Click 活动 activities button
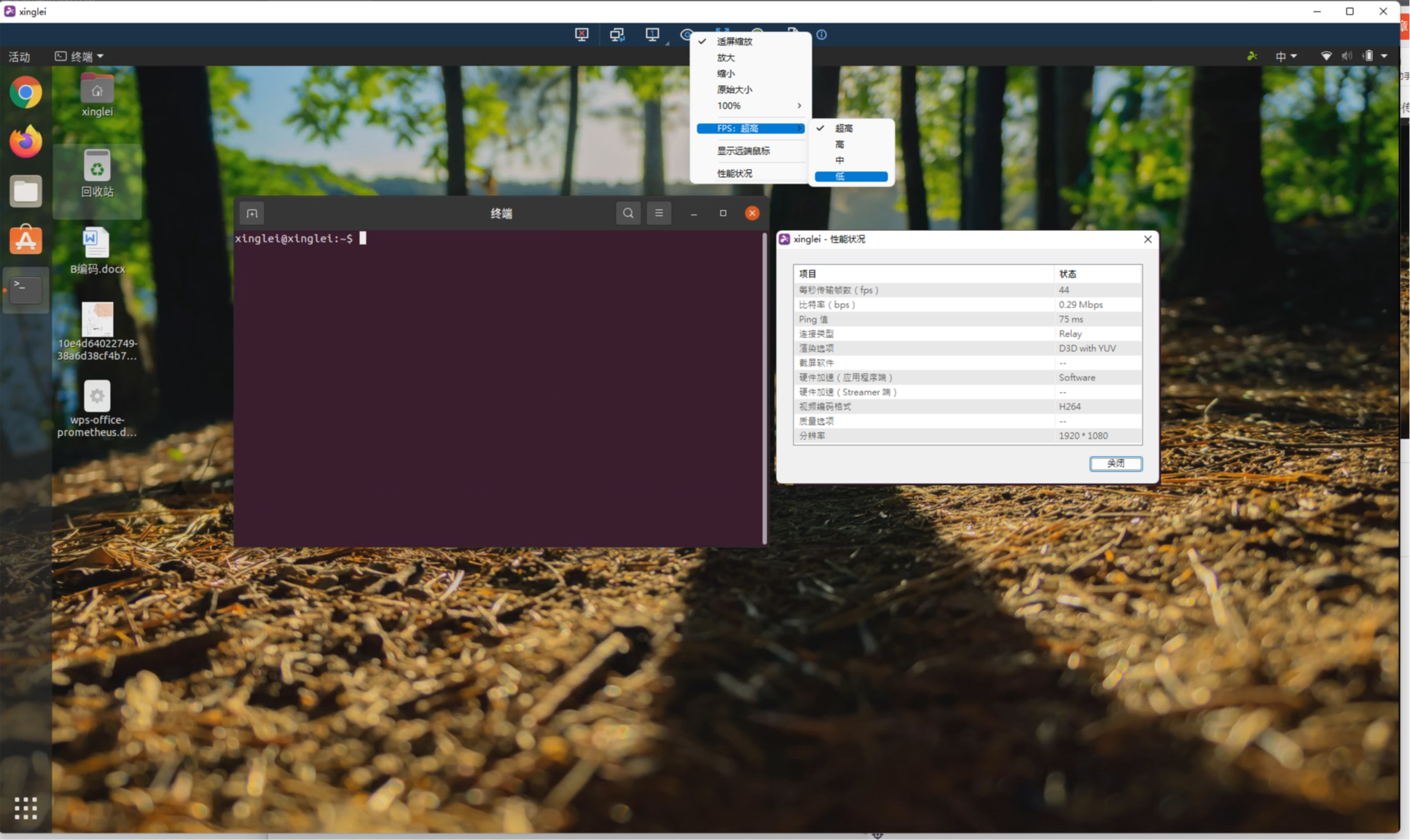Image resolution: width=1410 pixels, height=840 pixels. 19,56
